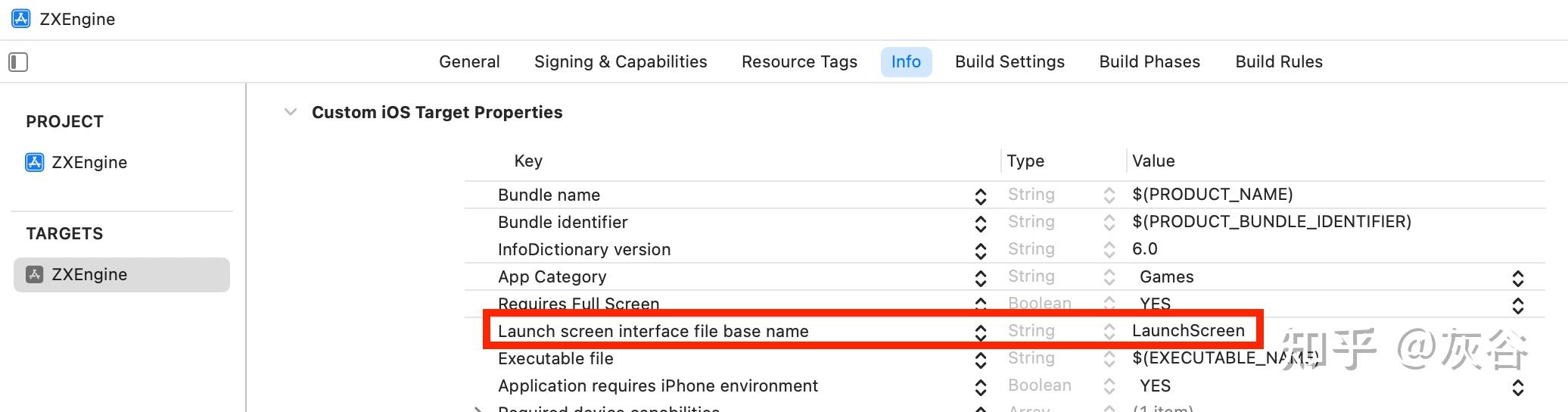The image size is (1568, 412).
Task: Select the Launch screen interface file base name row
Action: 653,332
